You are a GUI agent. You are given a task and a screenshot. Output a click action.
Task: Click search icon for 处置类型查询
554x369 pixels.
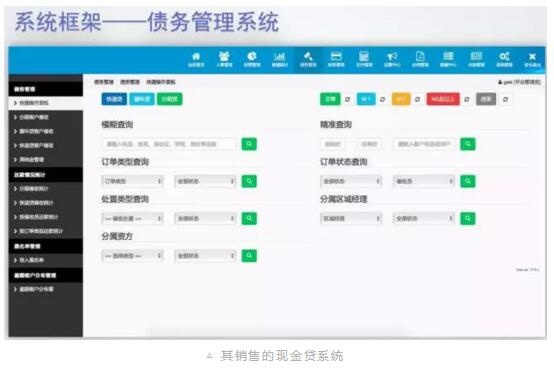point(249,218)
